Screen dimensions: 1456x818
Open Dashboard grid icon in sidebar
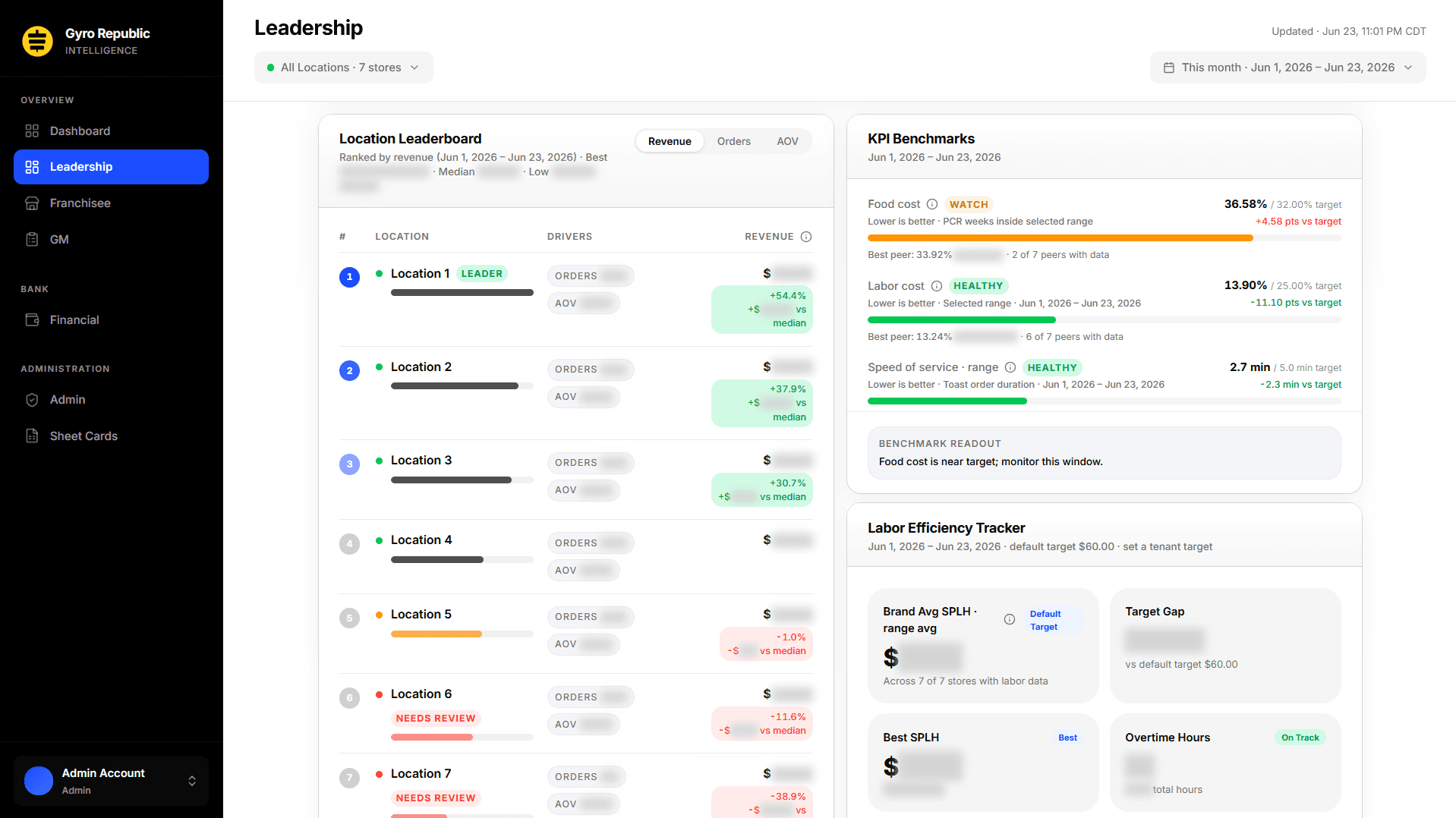click(x=32, y=131)
